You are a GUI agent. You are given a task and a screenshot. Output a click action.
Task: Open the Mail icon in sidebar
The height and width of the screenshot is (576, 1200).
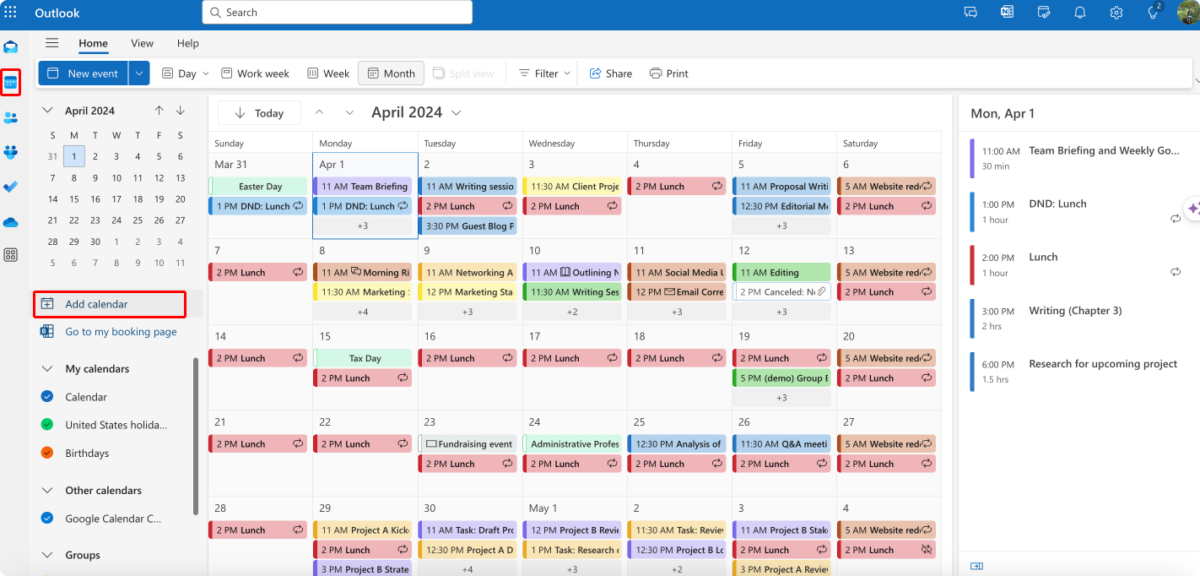11,47
